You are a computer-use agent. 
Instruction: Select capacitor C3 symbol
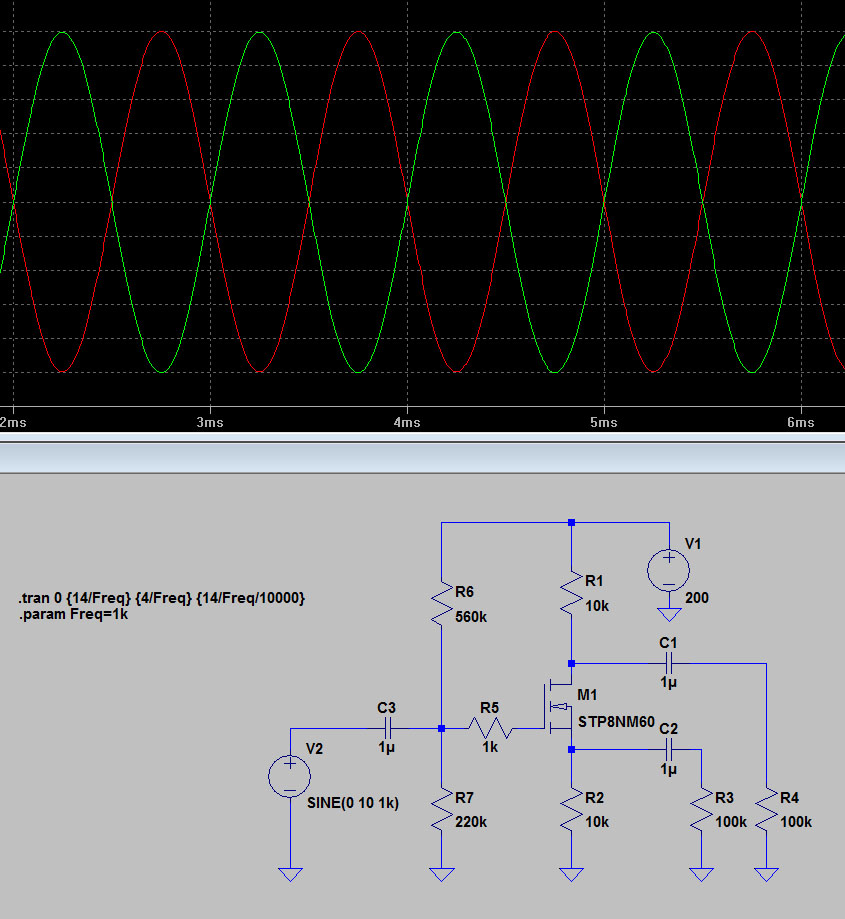click(x=387, y=729)
